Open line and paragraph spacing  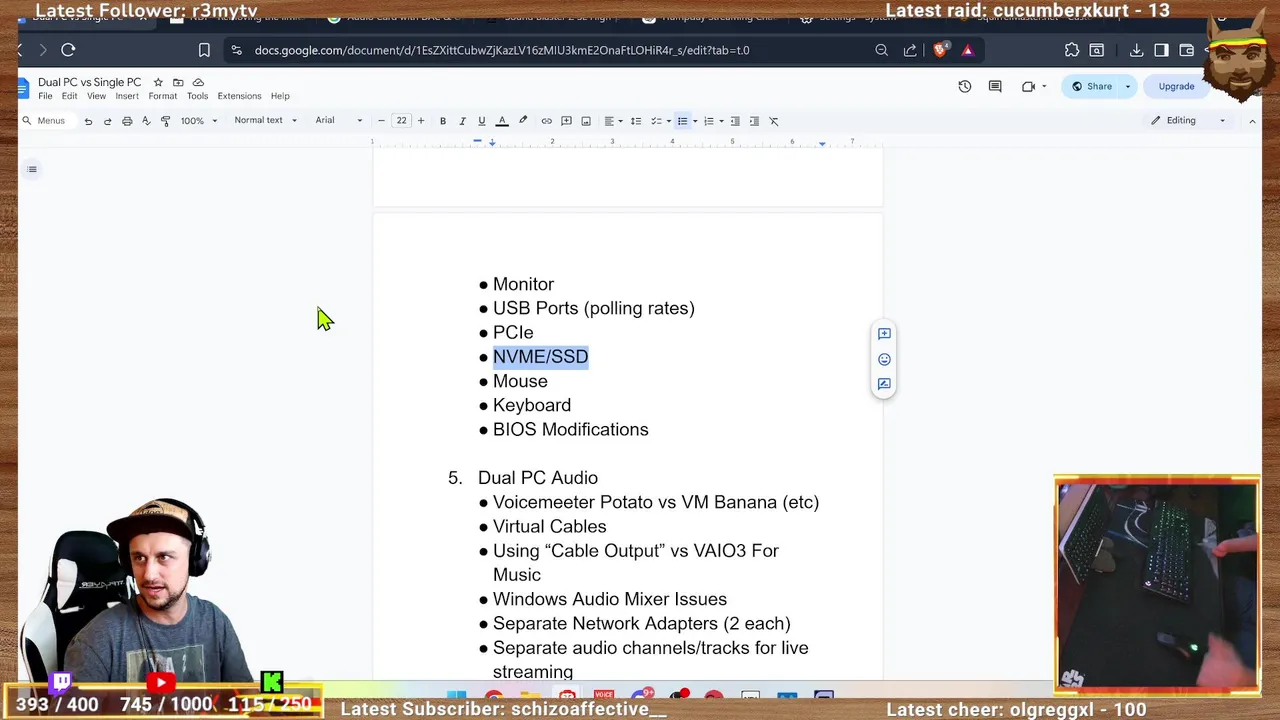pyautogui.click(x=635, y=121)
